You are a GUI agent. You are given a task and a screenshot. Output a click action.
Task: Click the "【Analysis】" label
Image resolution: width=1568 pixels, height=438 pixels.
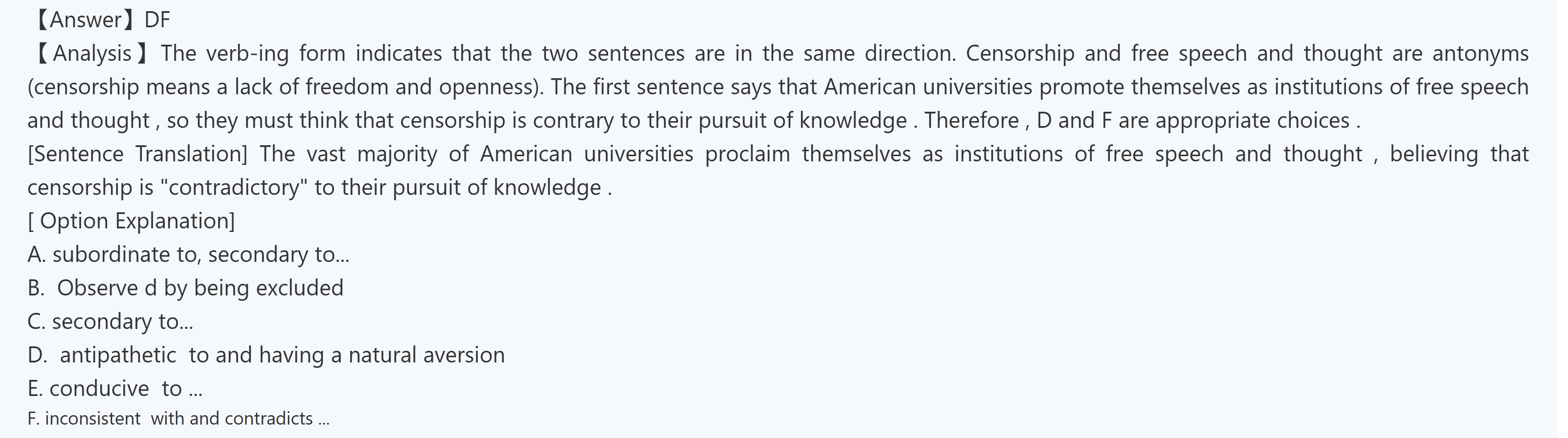coord(91,54)
